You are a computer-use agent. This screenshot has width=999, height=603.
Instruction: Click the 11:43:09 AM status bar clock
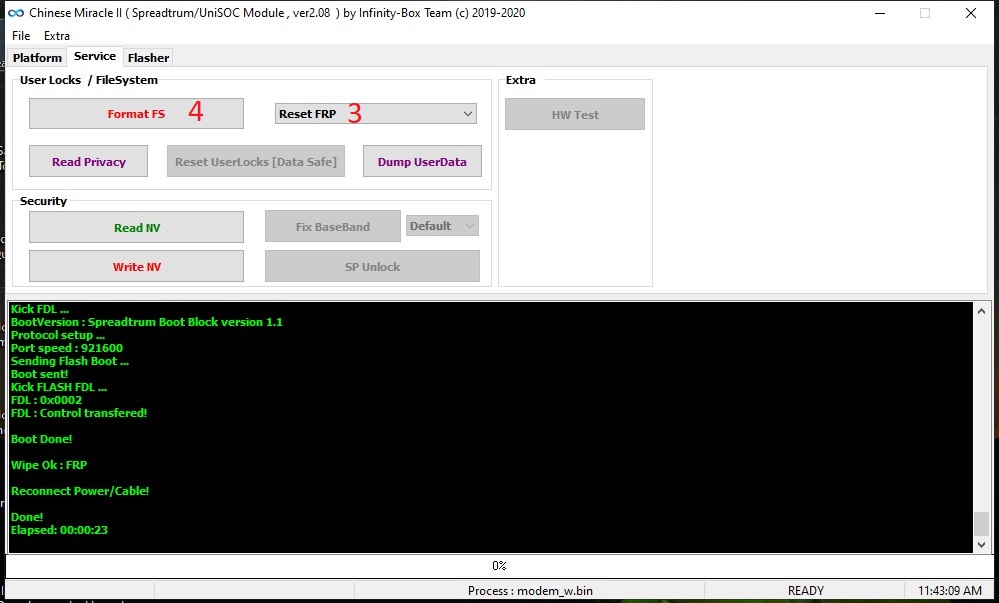pyautogui.click(x=950, y=591)
